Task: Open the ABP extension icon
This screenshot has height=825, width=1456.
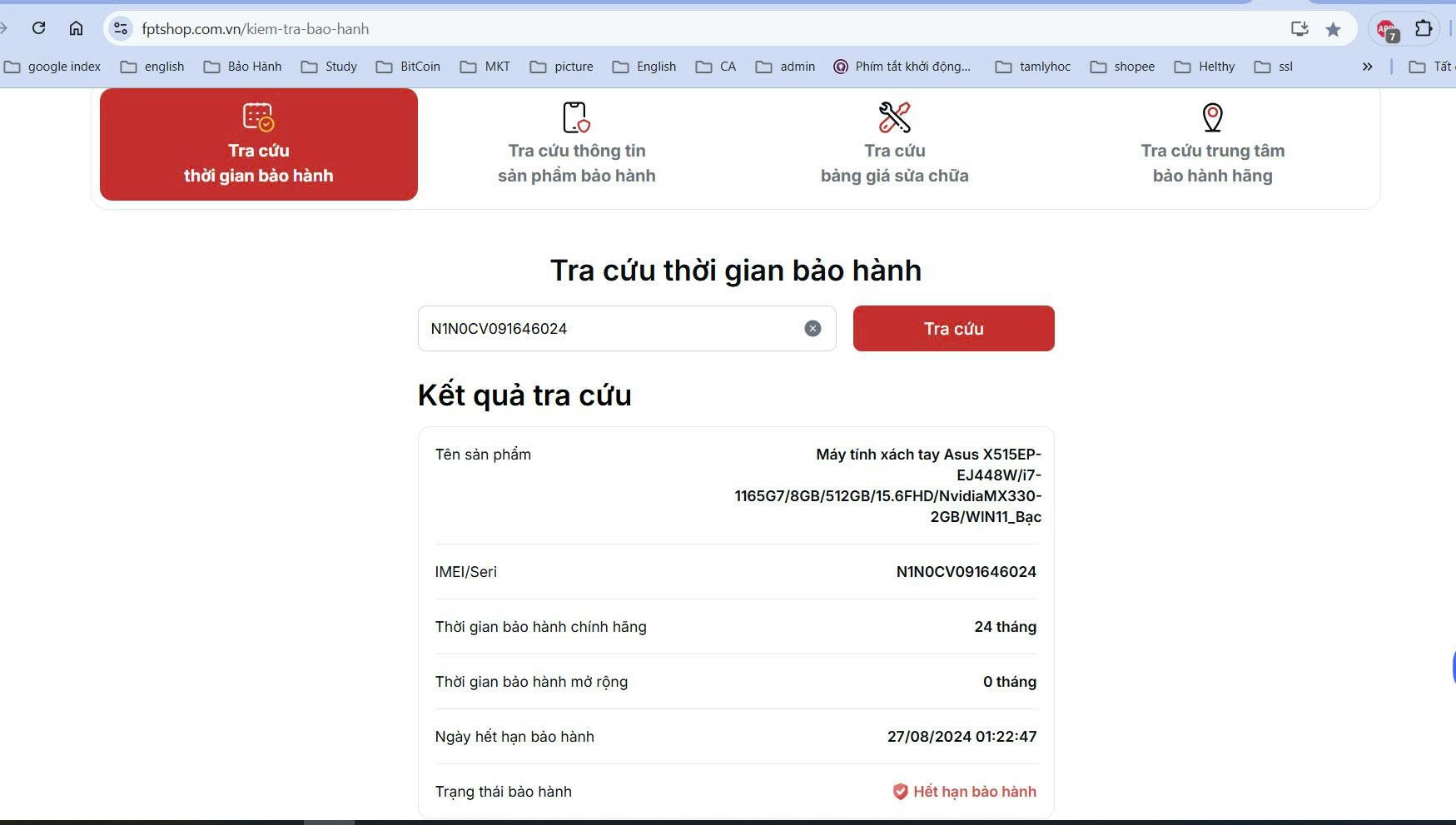Action: pos(1387,30)
